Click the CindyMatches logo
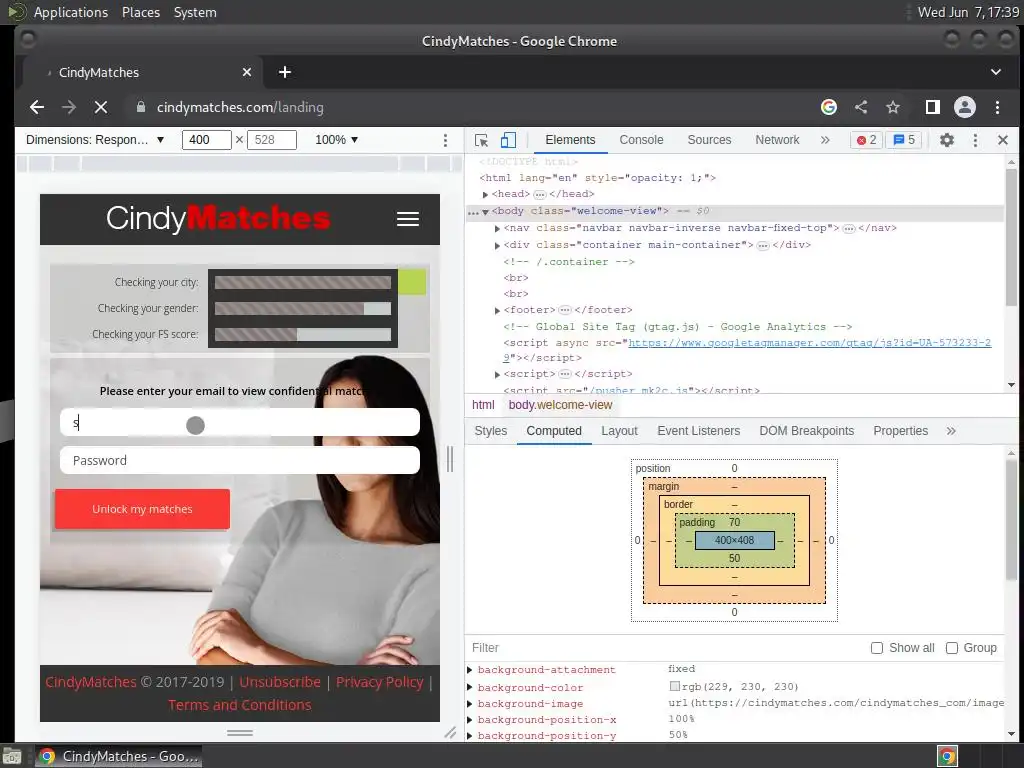1024x768 pixels. [x=218, y=218]
